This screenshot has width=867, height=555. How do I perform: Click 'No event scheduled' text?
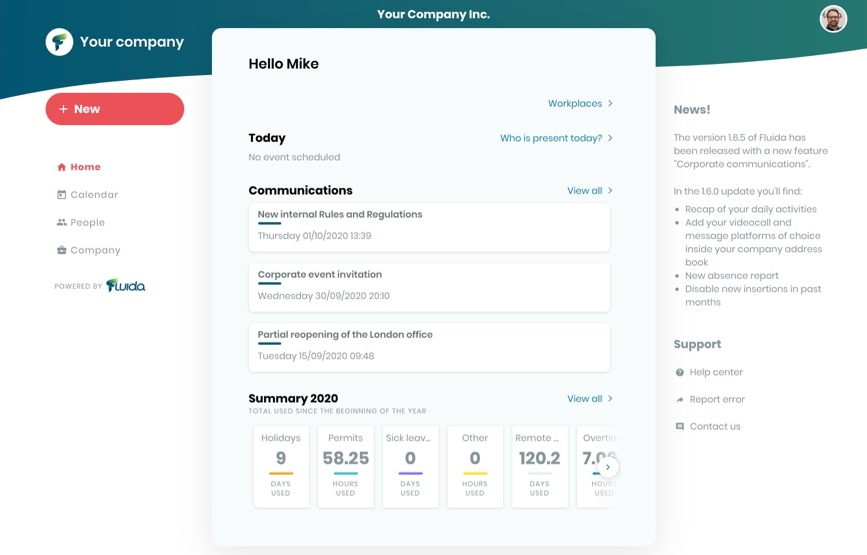tap(294, 157)
